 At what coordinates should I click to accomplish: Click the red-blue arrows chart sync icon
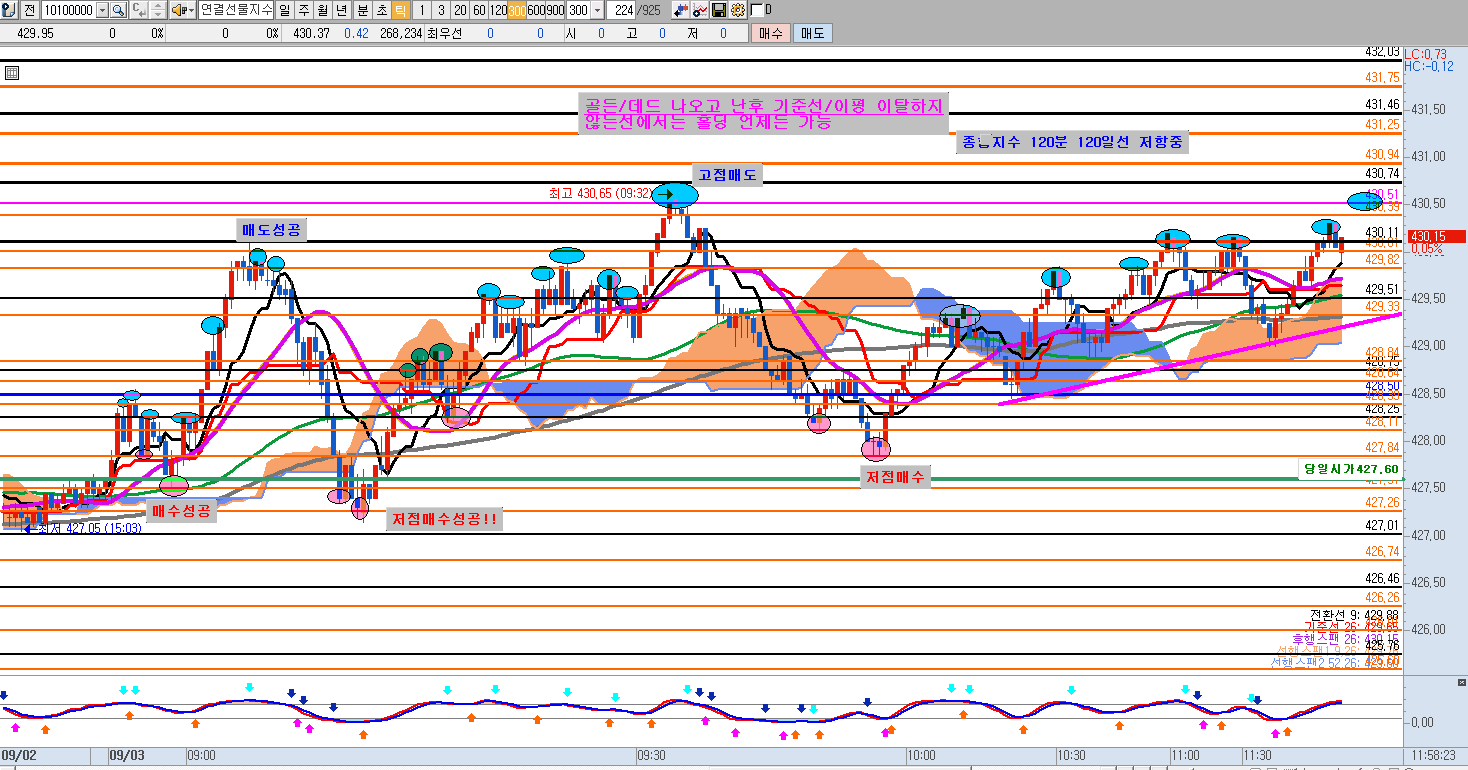click(x=680, y=10)
